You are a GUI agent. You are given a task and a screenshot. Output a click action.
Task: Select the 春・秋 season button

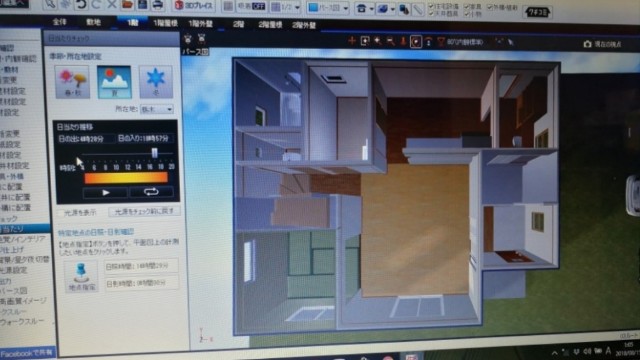(72, 82)
